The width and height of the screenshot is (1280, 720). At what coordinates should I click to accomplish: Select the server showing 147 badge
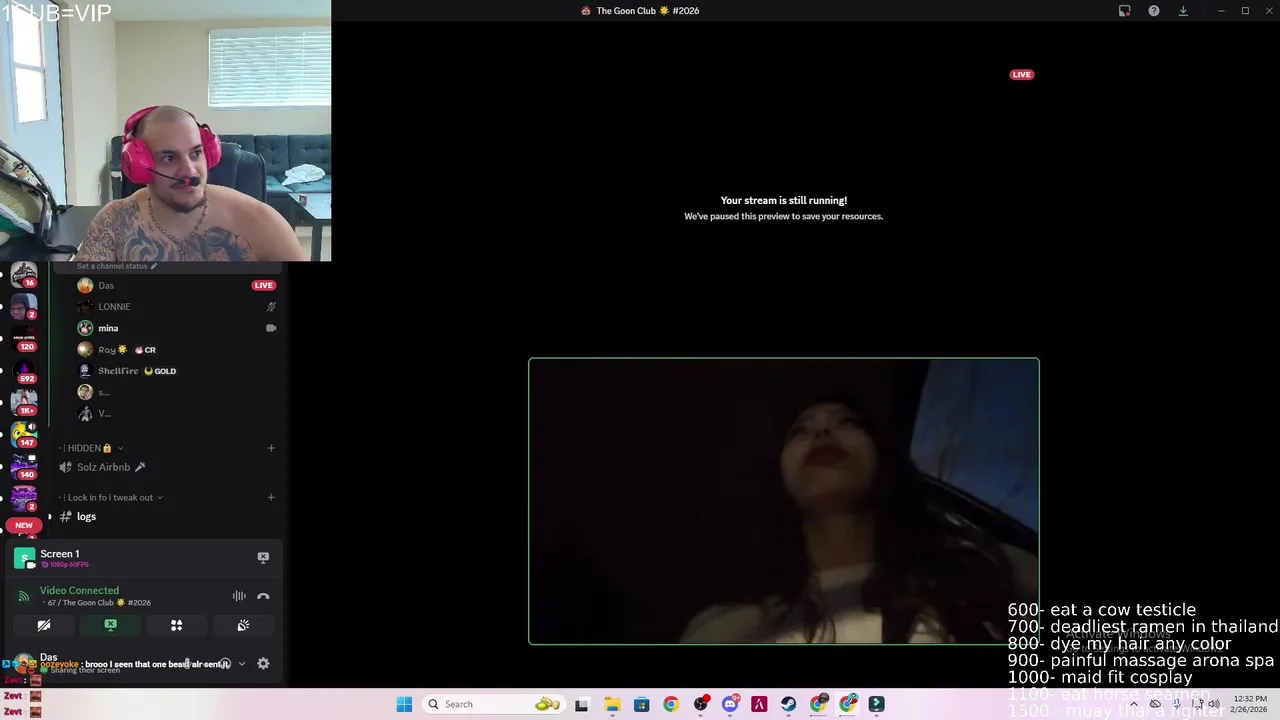pyautogui.click(x=24, y=435)
